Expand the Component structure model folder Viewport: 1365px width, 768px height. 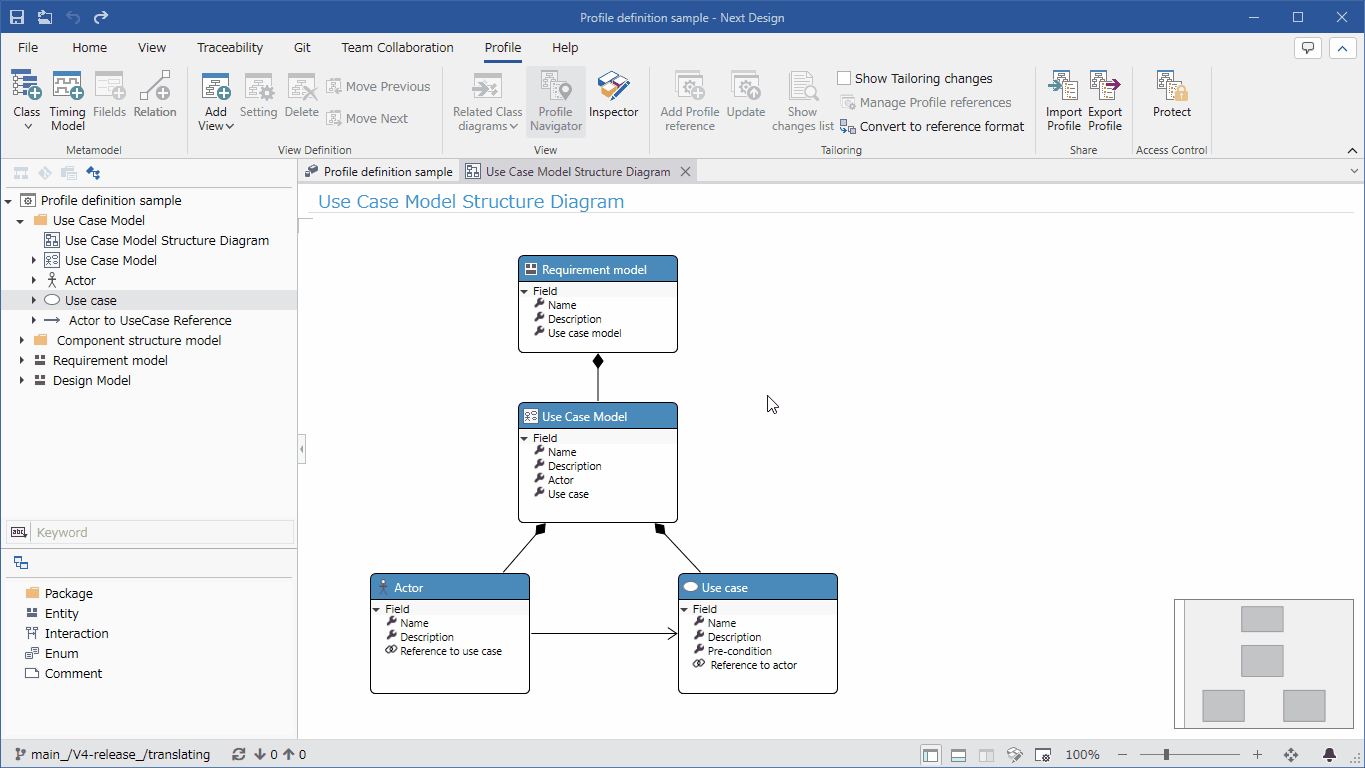point(21,341)
